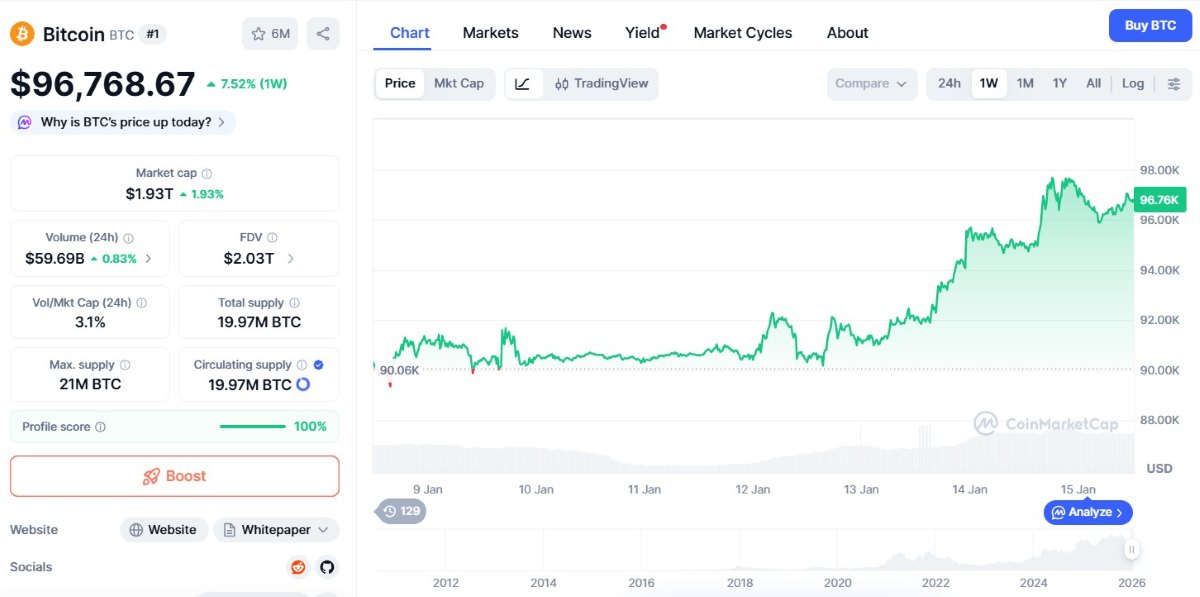Switch to TradingView chart mode
This screenshot has width=1200, height=597.
click(602, 84)
